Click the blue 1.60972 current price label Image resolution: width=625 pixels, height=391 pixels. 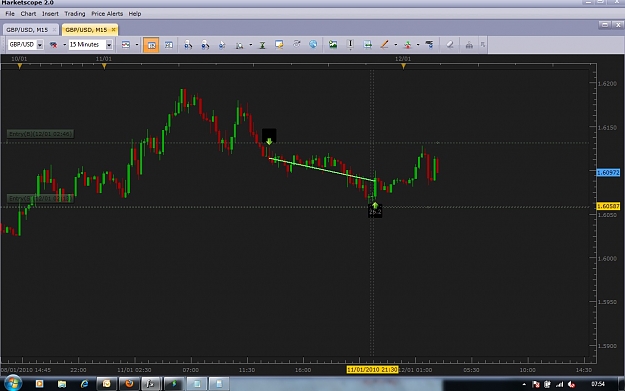click(608, 173)
